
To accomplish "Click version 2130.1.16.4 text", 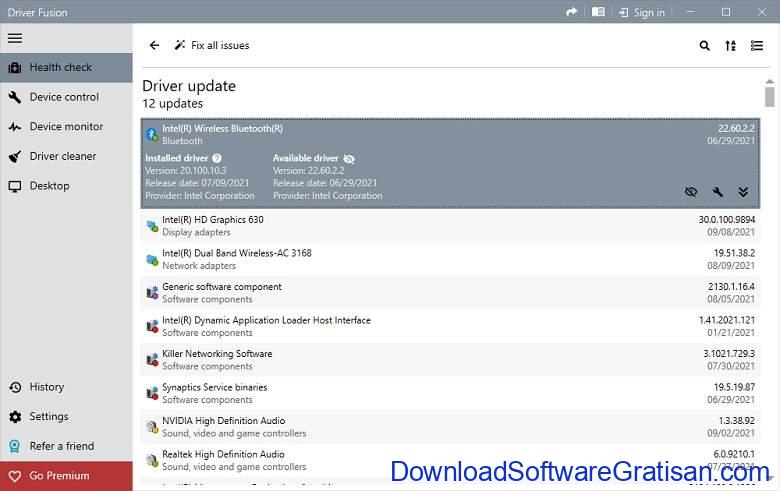I will point(731,287).
